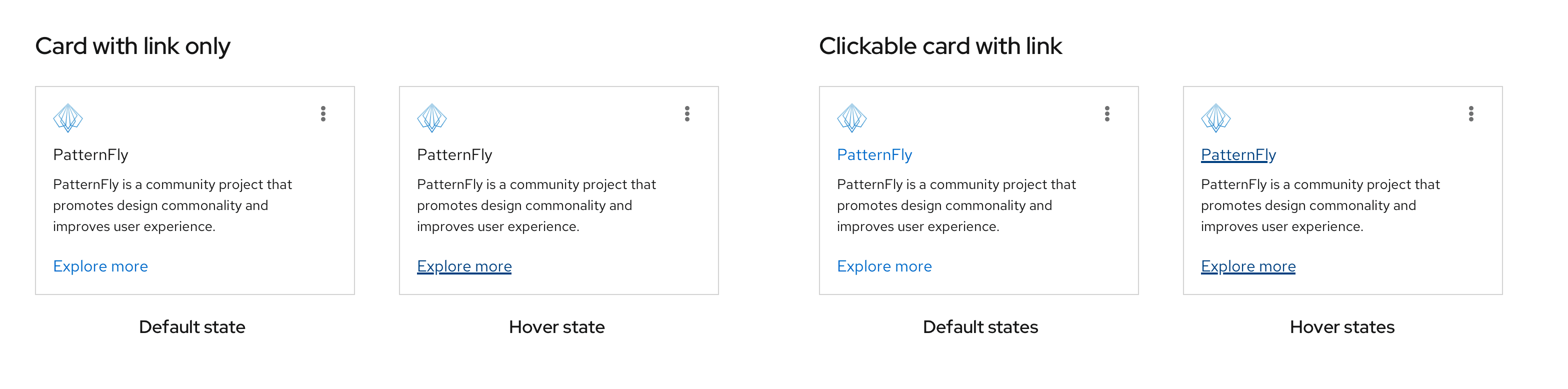Open the underlined PatternFly title link in Hover states card

[1238, 154]
